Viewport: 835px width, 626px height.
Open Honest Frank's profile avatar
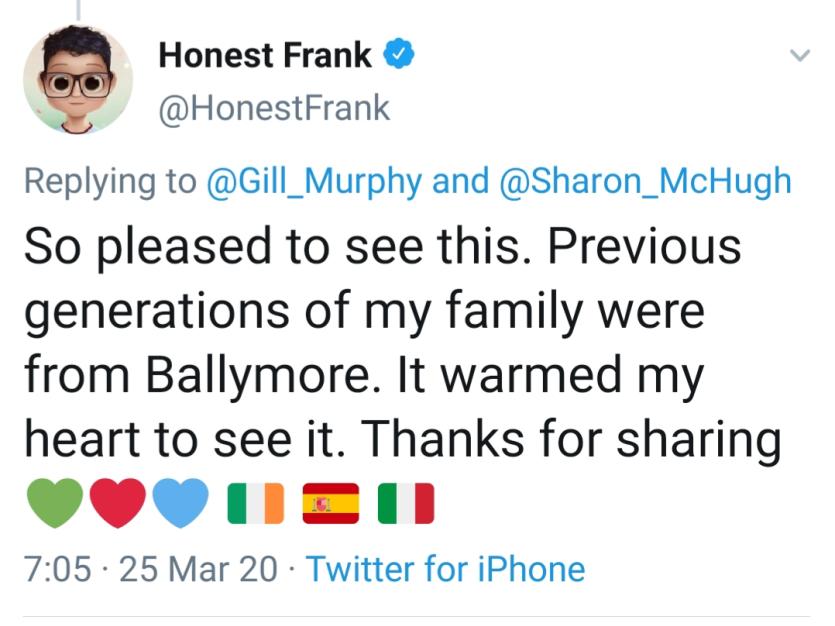78,78
